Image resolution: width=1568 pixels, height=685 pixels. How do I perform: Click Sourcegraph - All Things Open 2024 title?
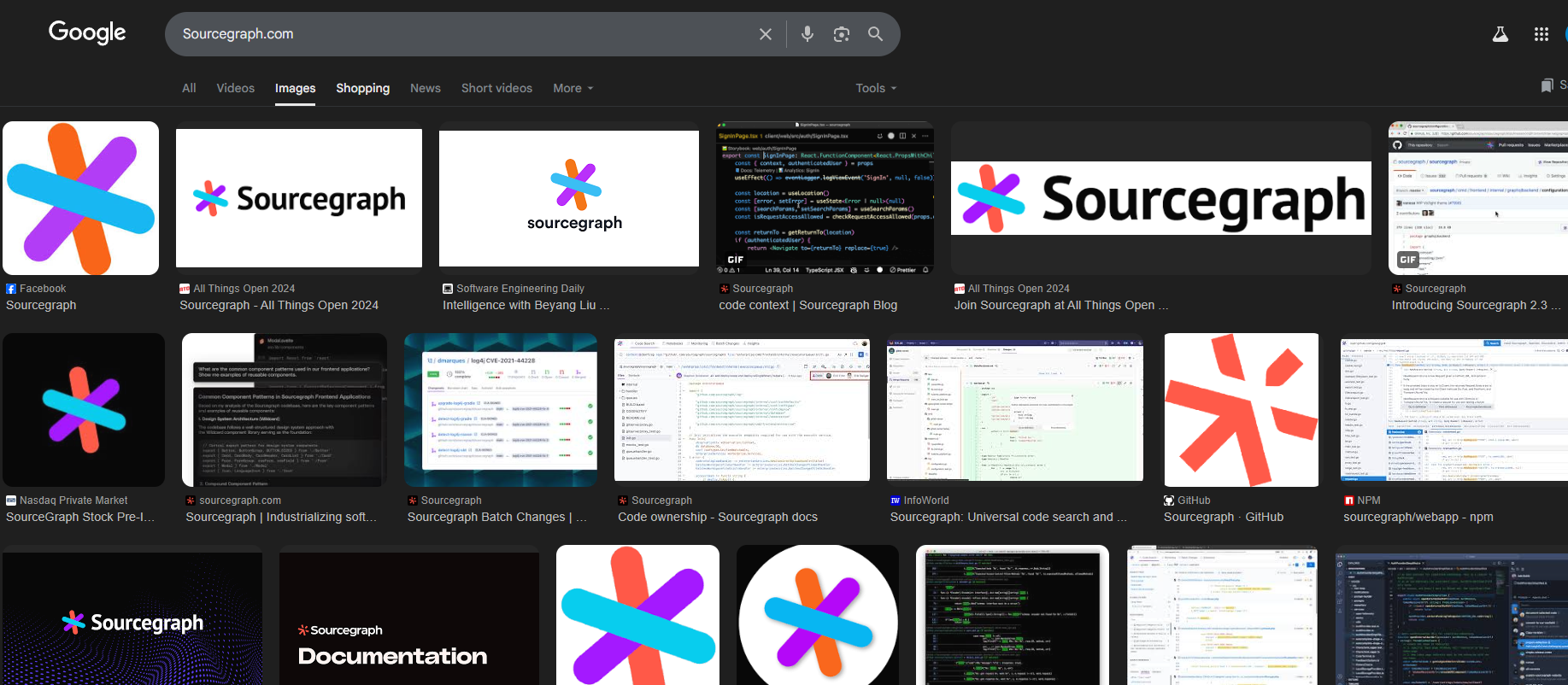point(279,306)
